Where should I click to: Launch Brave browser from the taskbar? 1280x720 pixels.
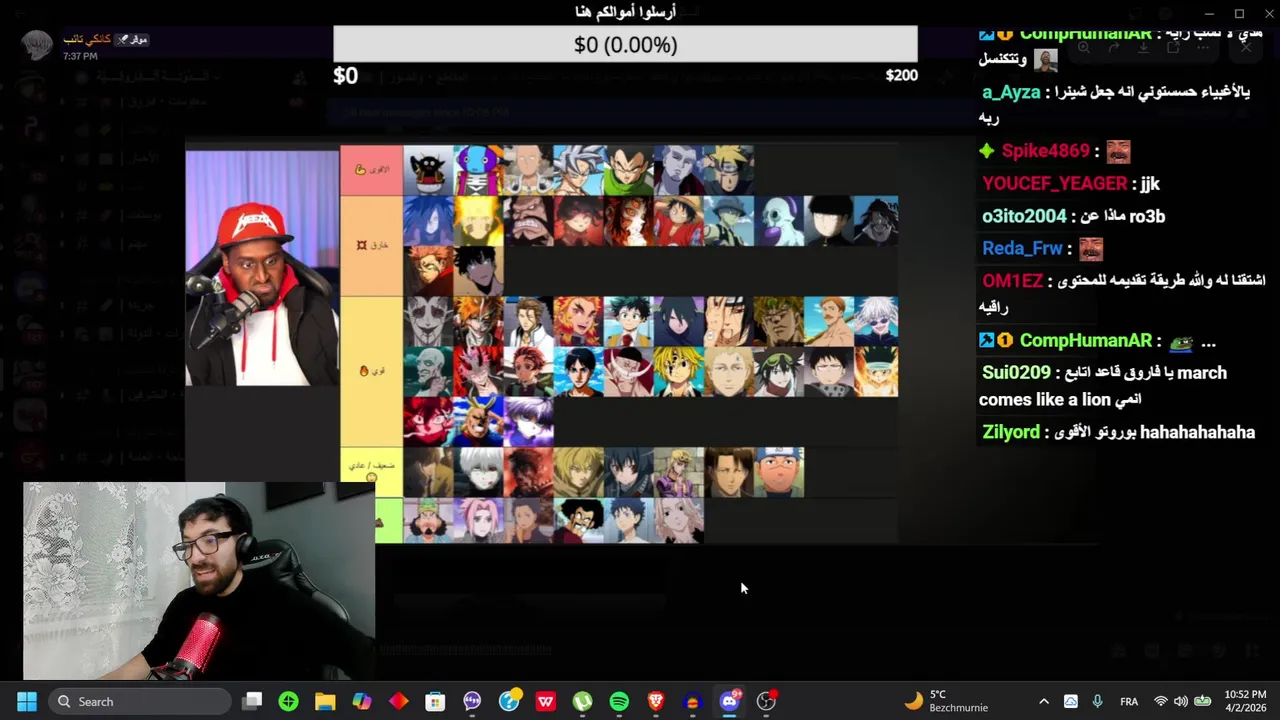coord(656,701)
